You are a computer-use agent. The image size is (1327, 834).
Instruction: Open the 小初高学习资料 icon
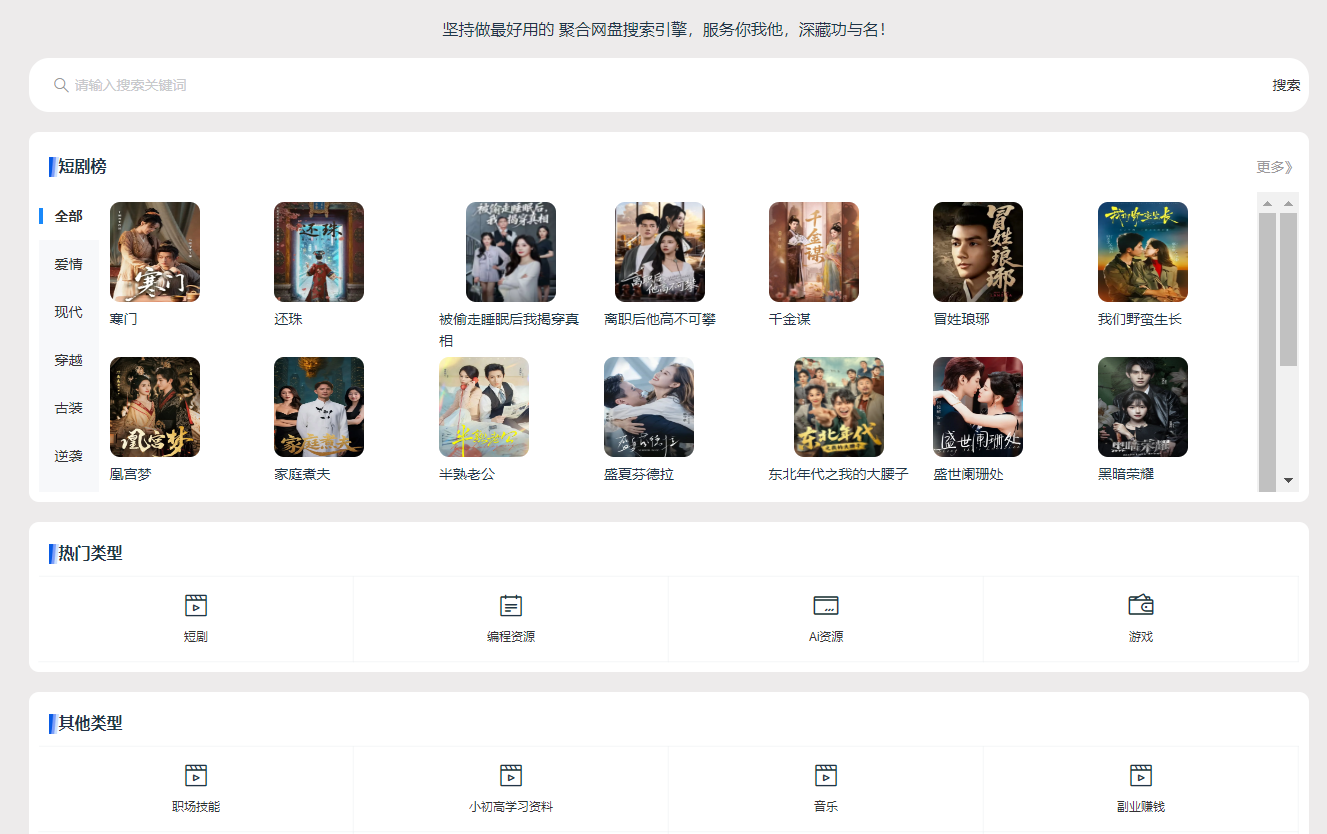[511, 775]
